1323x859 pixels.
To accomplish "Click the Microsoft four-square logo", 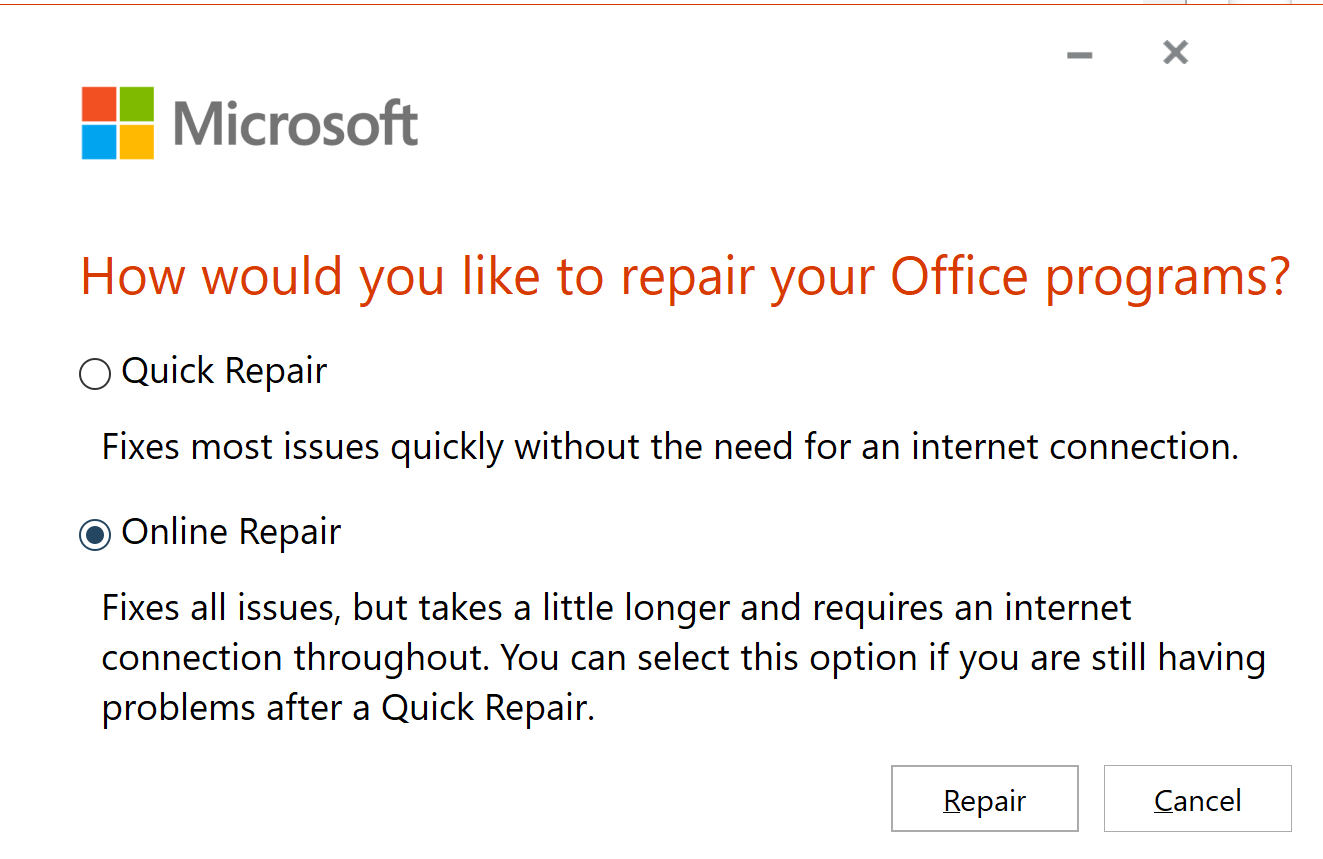I will click(x=118, y=123).
